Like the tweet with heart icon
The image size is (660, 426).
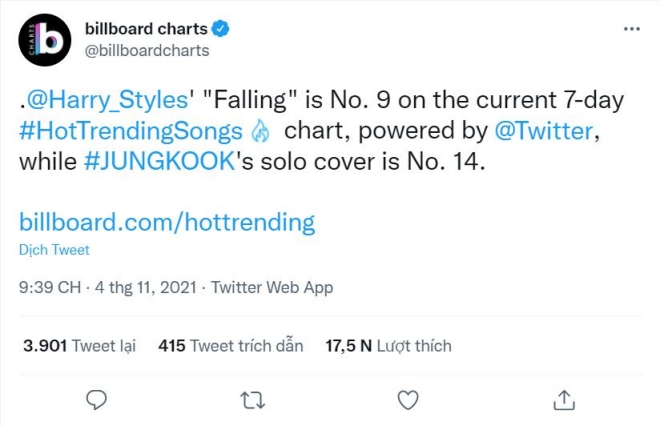(408, 400)
